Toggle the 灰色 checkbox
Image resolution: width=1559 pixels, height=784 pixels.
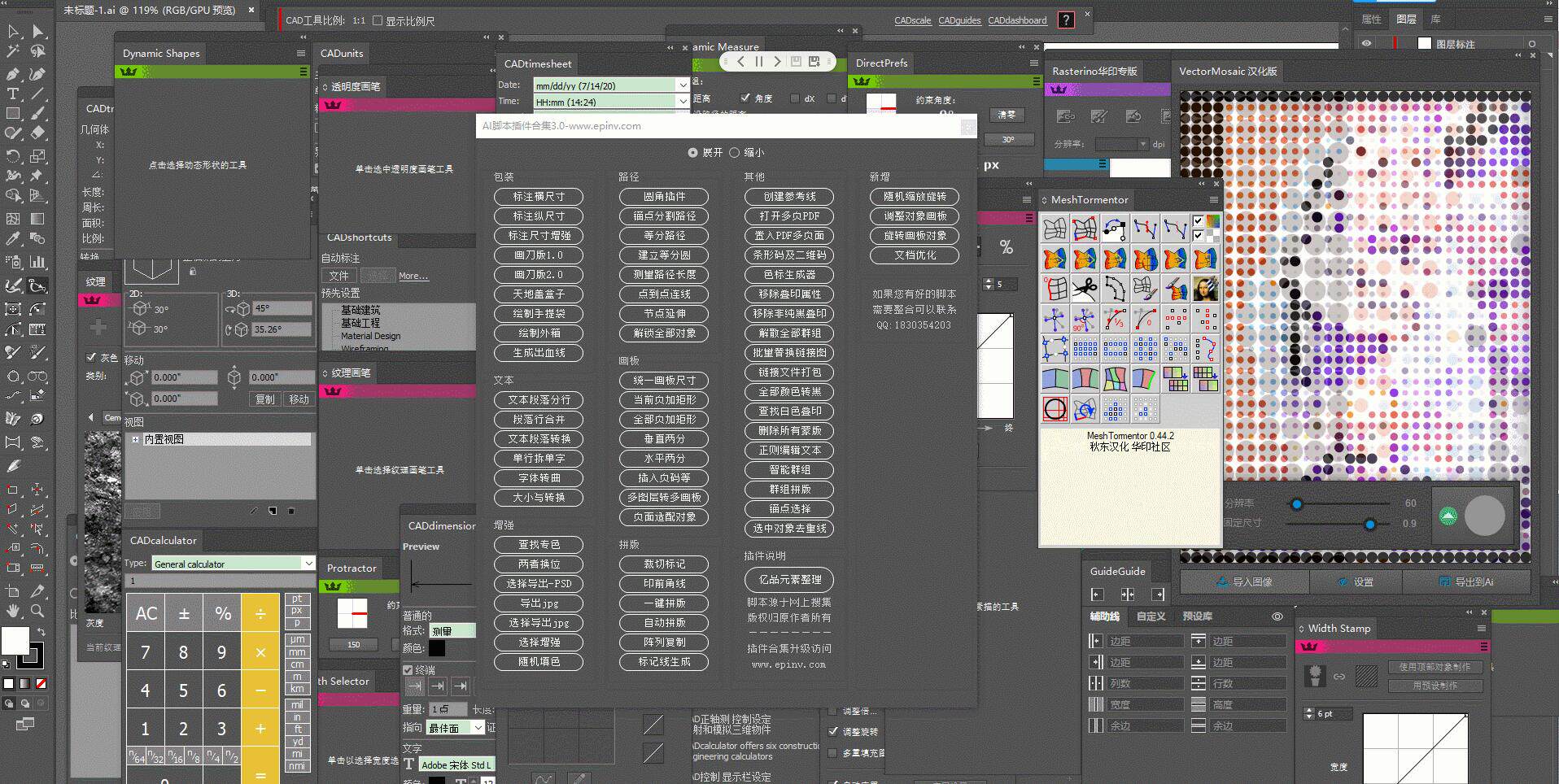tap(91, 358)
